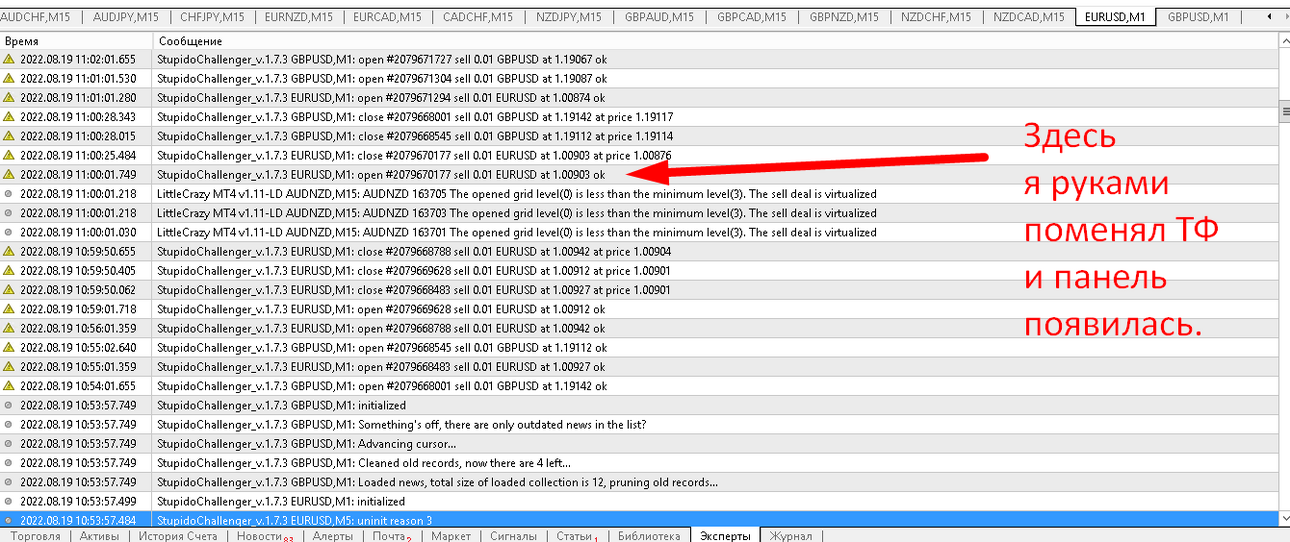This screenshot has width=1290, height=542.
Task: Click the warning icon on the 10:59:01.718 row
Action: (x=9, y=309)
